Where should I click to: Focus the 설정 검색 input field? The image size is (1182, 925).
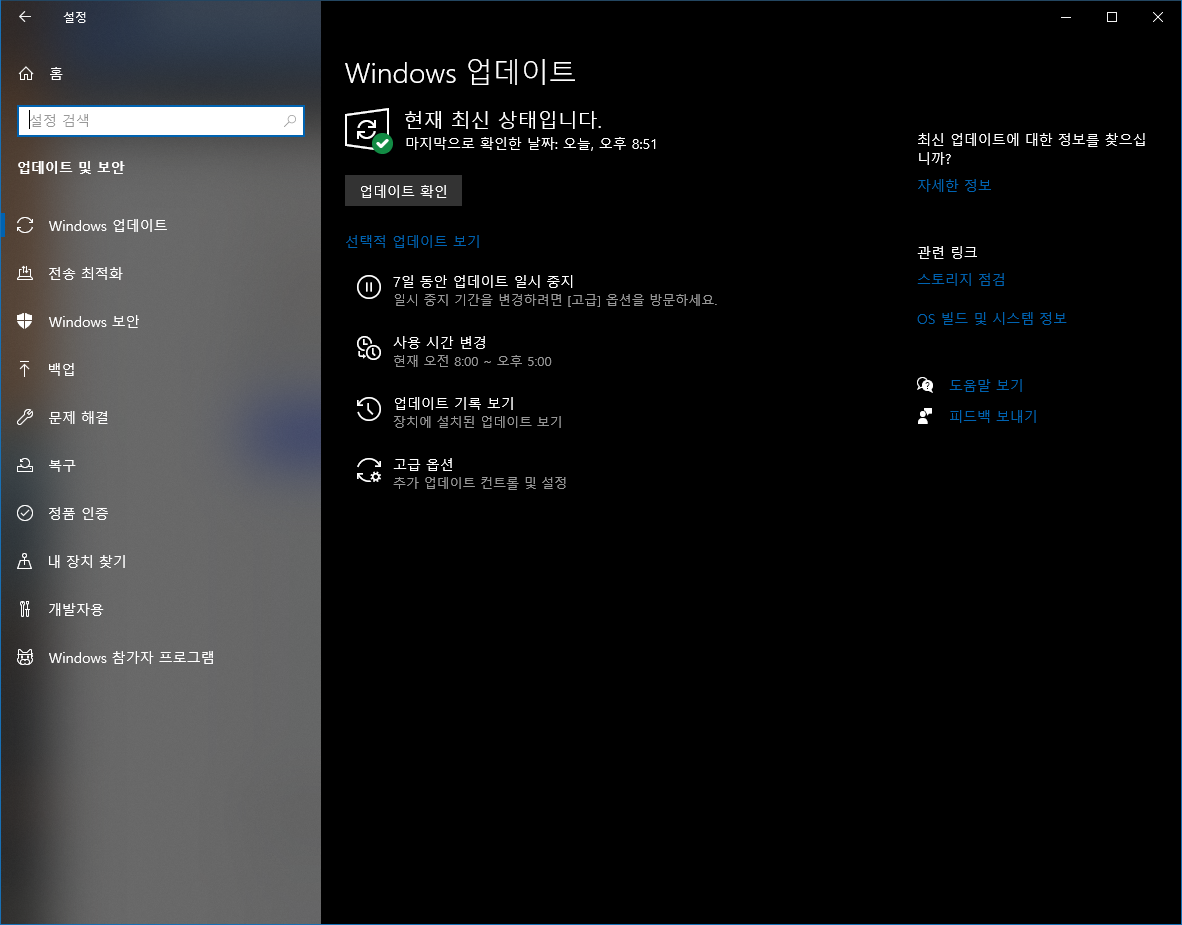coord(161,121)
